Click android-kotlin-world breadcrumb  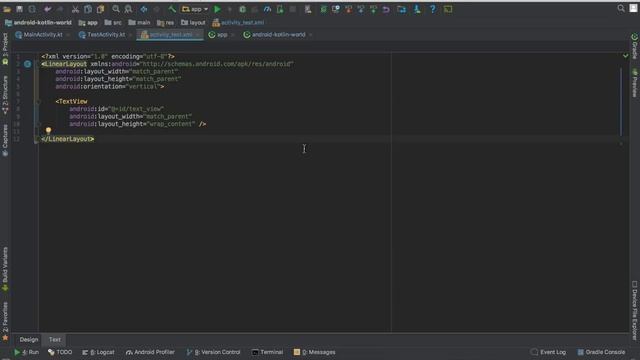click(38, 23)
